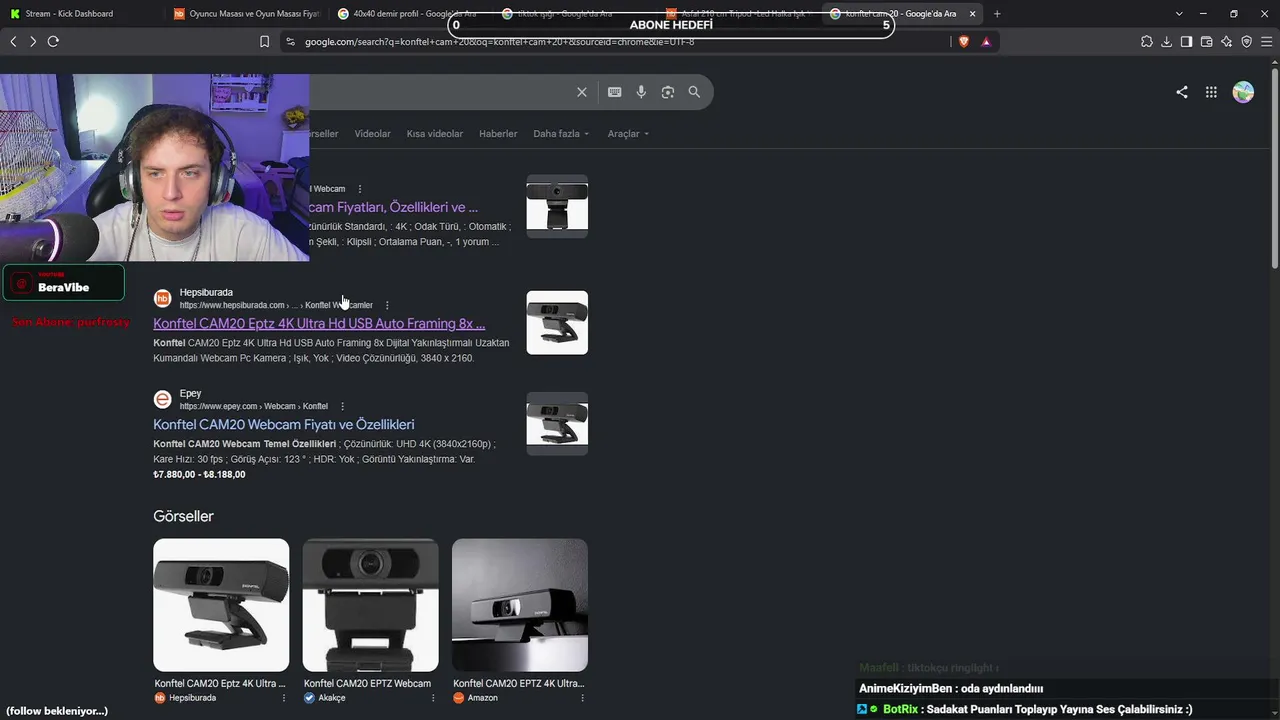The image size is (1280, 720).
Task: Go back to the previous page
Action: (x=13, y=41)
